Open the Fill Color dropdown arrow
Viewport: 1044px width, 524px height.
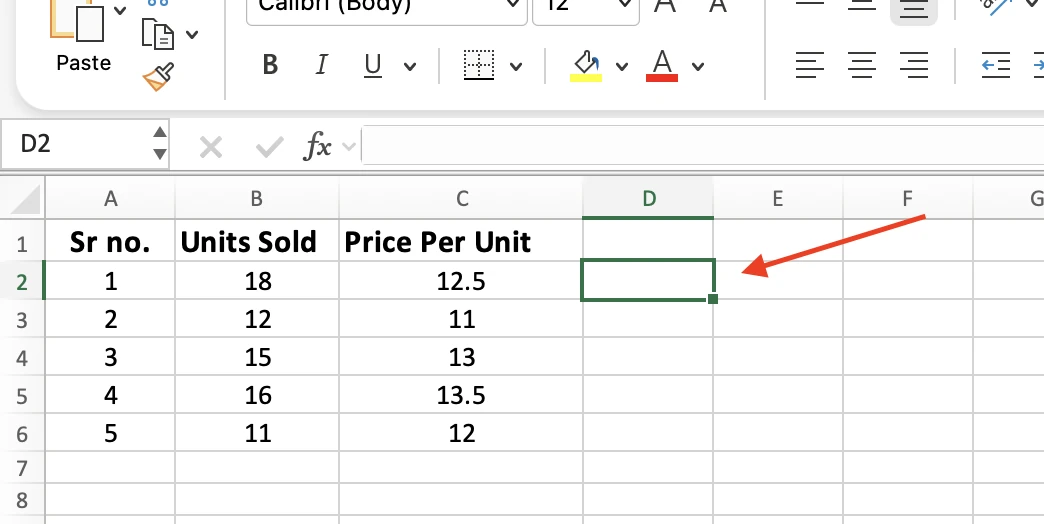point(622,66)
